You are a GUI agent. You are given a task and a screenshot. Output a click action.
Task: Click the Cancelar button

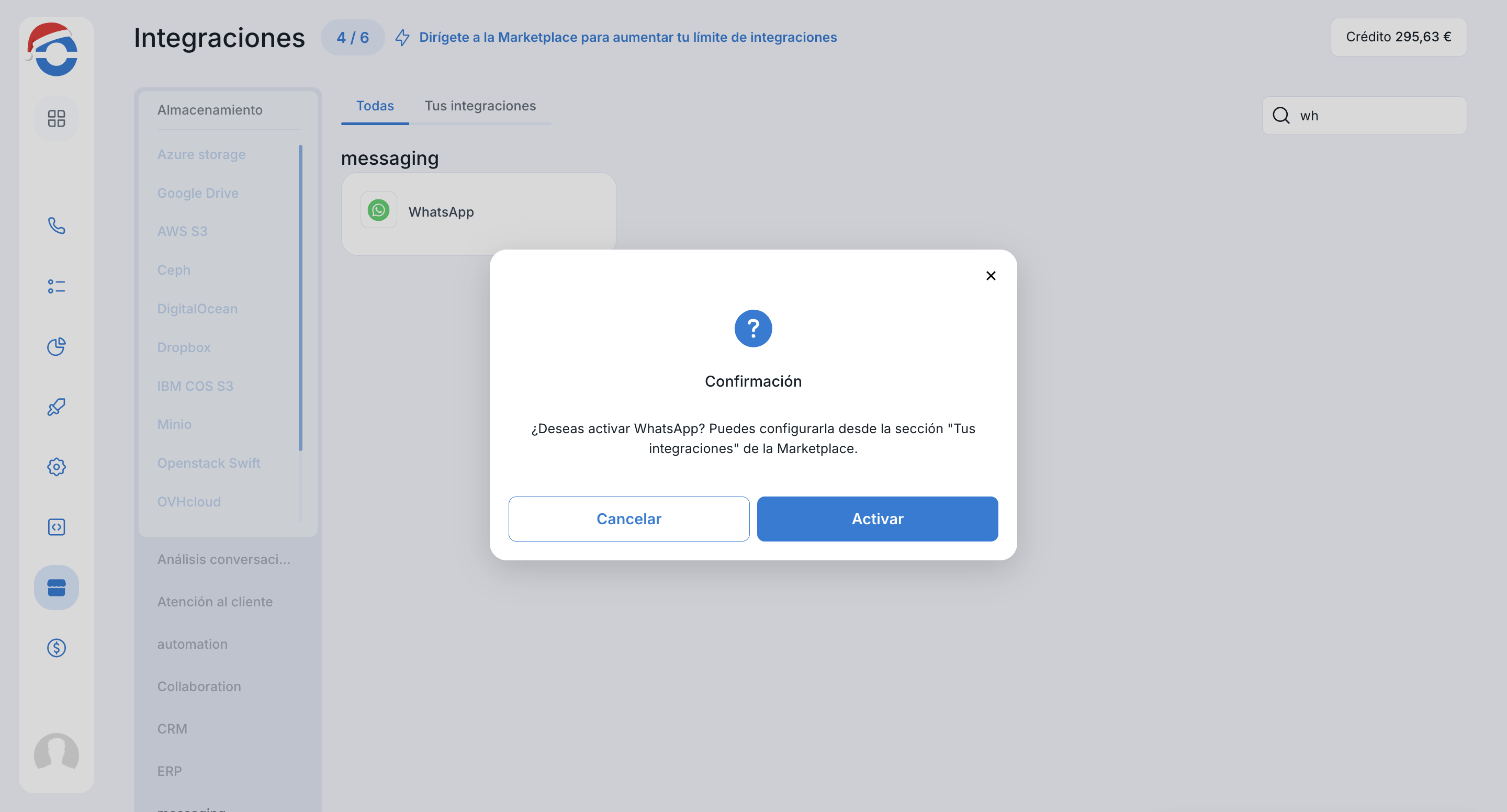pyautogui.click(x=628, y=519)
